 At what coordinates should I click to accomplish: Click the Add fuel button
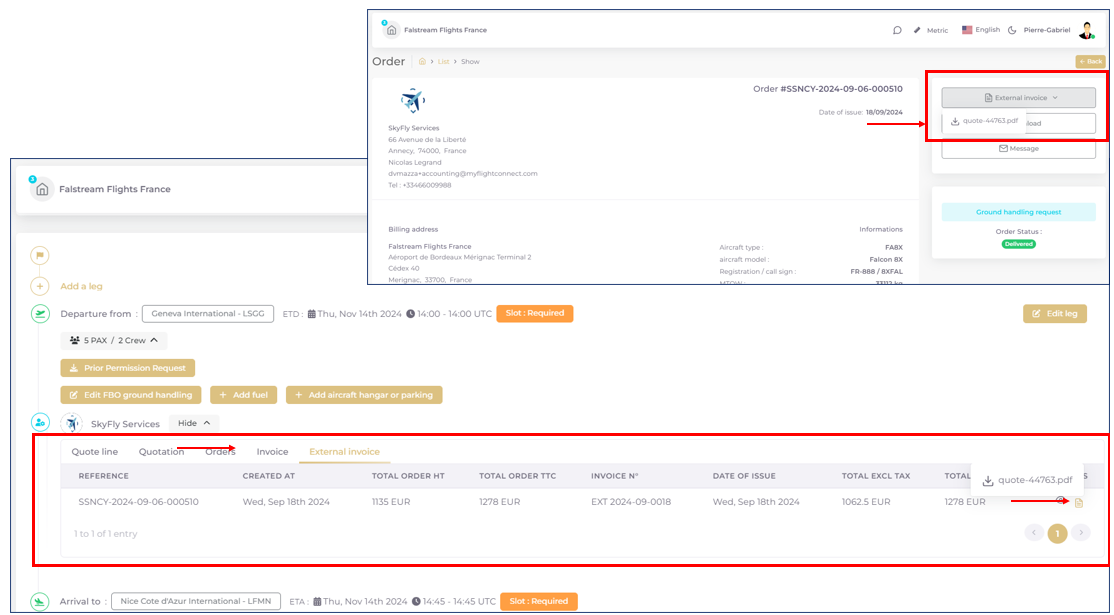[x=243, y=395]
